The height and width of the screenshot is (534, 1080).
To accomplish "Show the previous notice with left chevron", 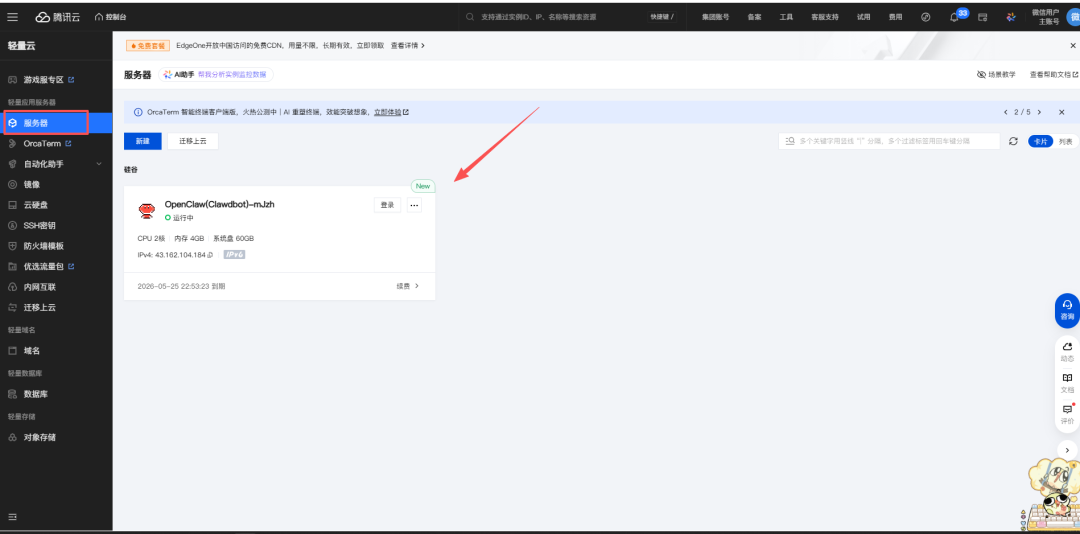I will click(1005, 112).
